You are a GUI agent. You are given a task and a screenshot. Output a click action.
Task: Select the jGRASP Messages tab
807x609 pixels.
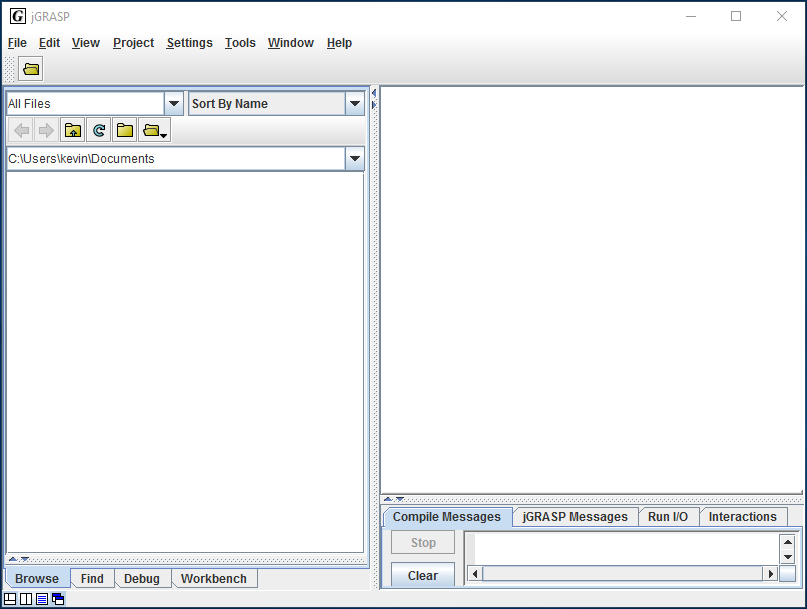point(575,517)
